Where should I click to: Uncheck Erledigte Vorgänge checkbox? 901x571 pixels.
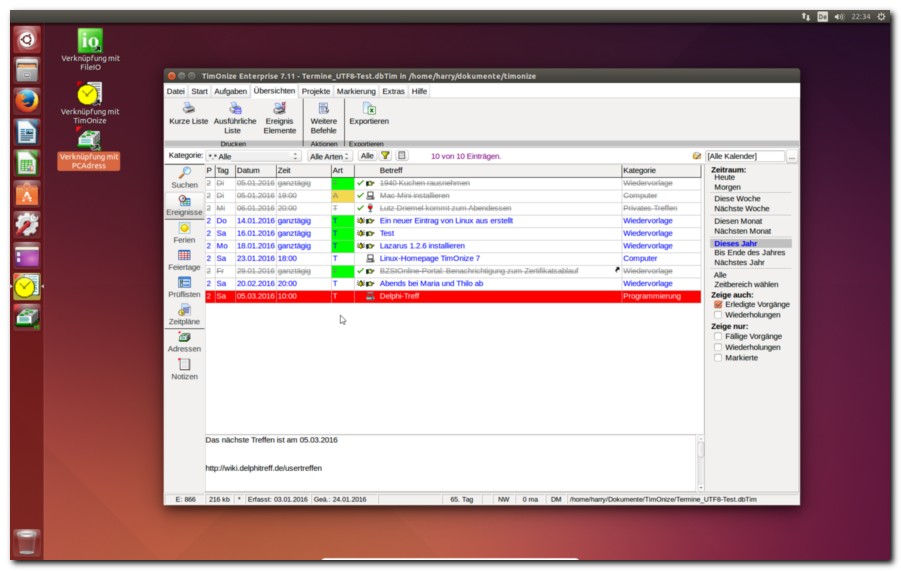[718, 304]
